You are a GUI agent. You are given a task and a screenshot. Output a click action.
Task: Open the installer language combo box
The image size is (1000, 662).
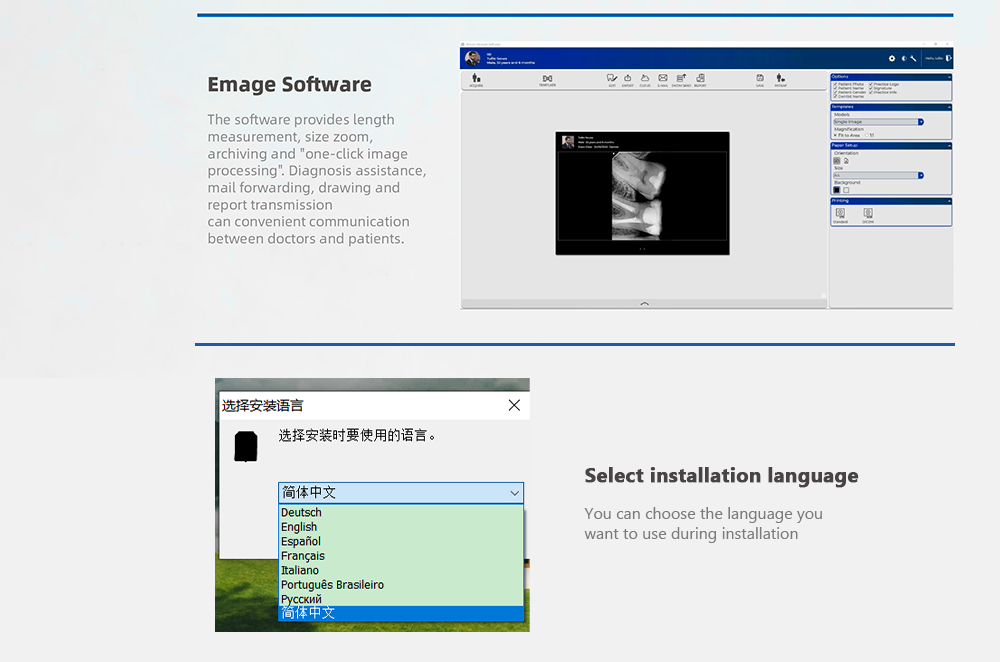click(x=400, y=493)
